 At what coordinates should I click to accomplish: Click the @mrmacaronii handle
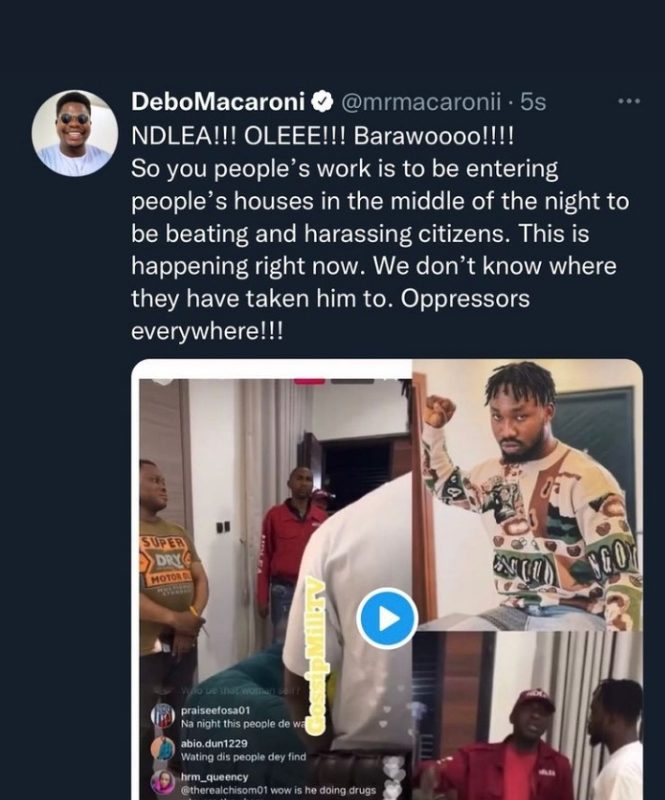421,103
